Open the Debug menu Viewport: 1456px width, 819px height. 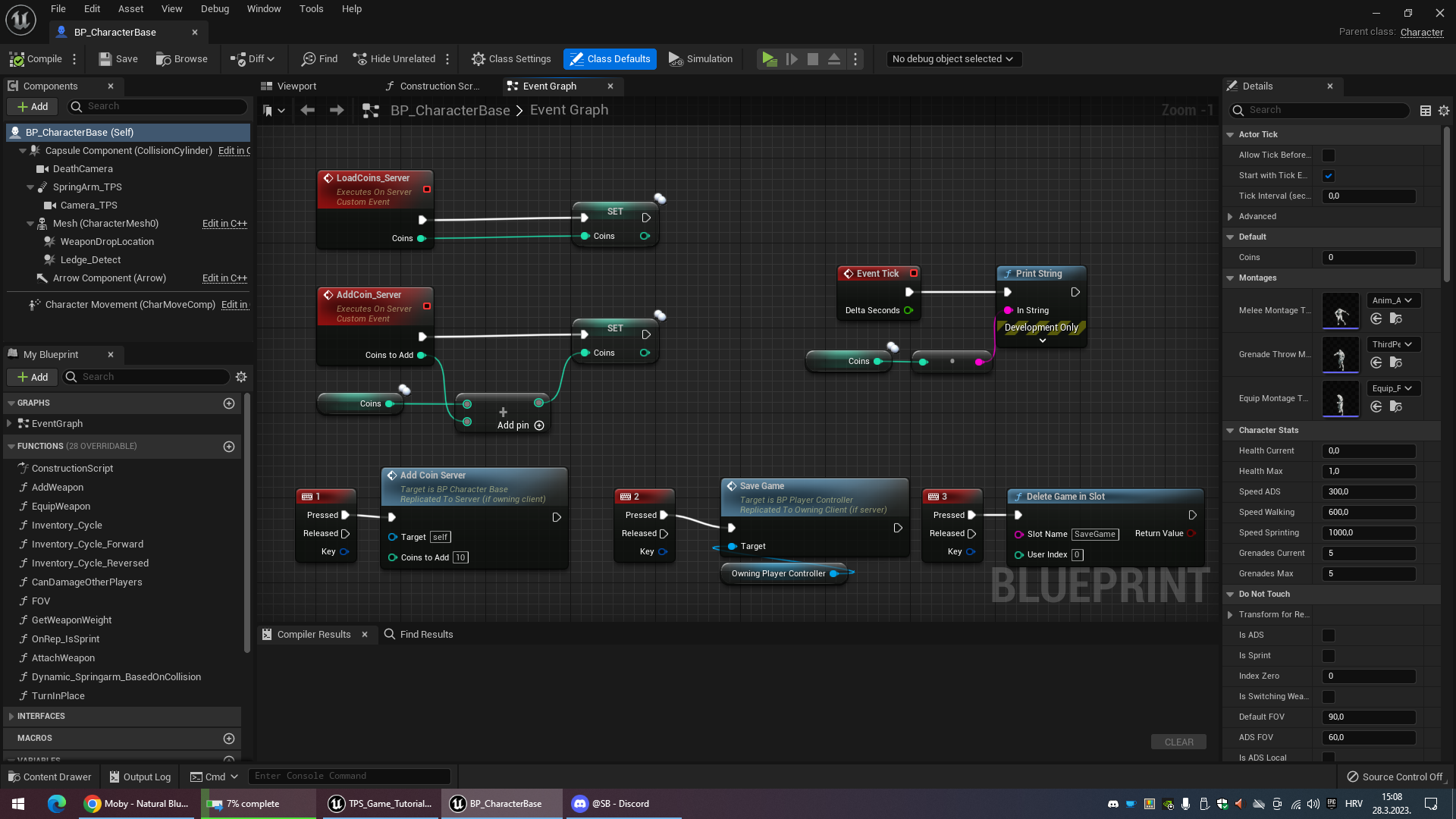pyautogui.click(x=215, y=9)
